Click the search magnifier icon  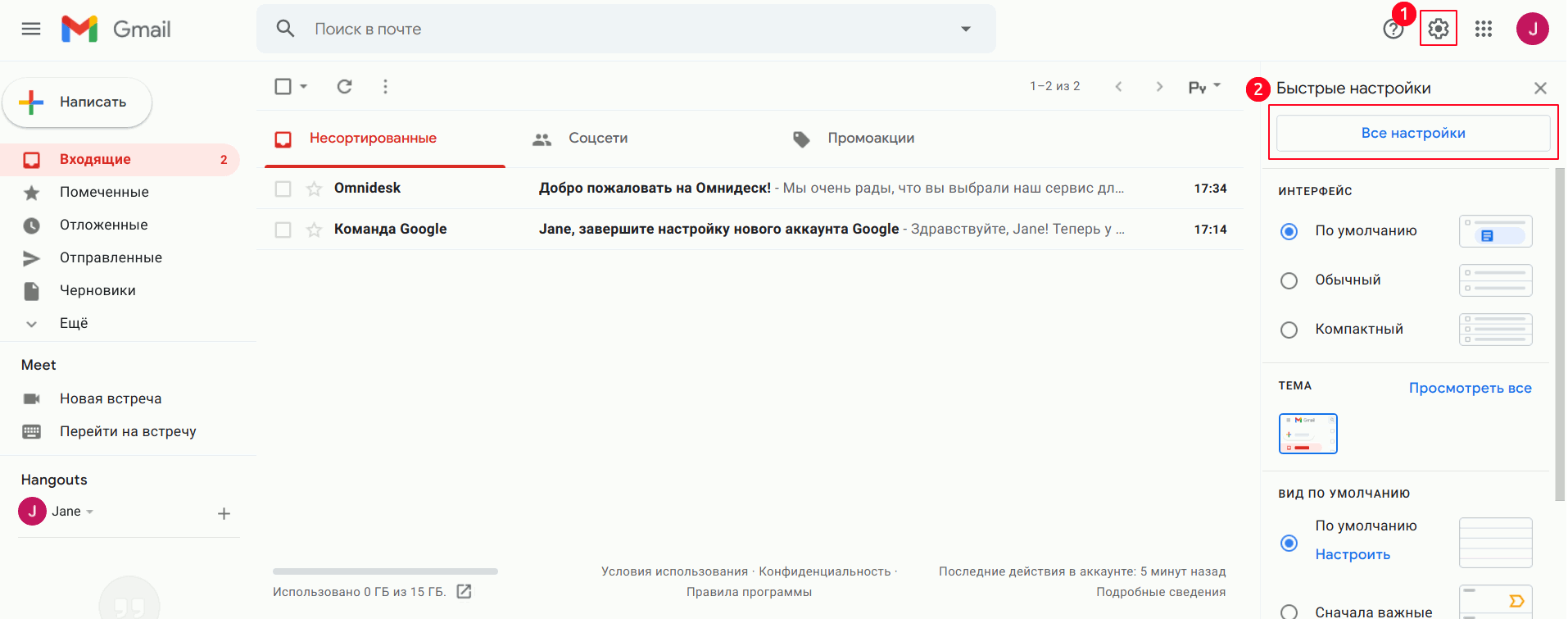285,29
